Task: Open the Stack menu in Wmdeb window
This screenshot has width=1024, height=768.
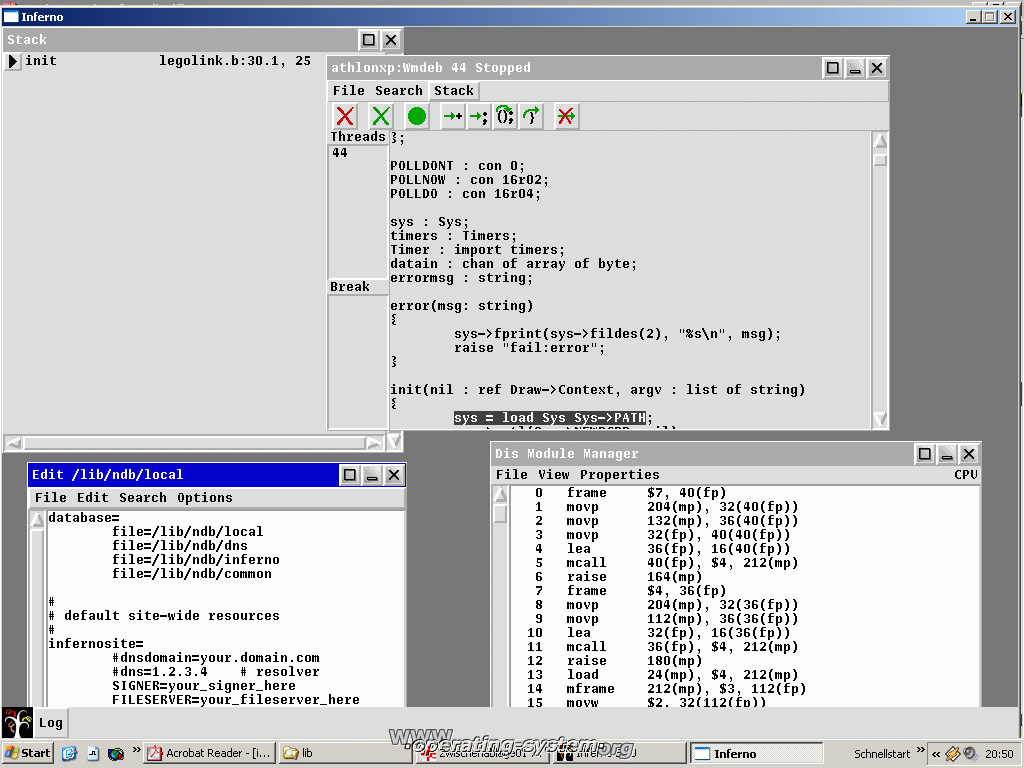Action: [x=454, y=91]
